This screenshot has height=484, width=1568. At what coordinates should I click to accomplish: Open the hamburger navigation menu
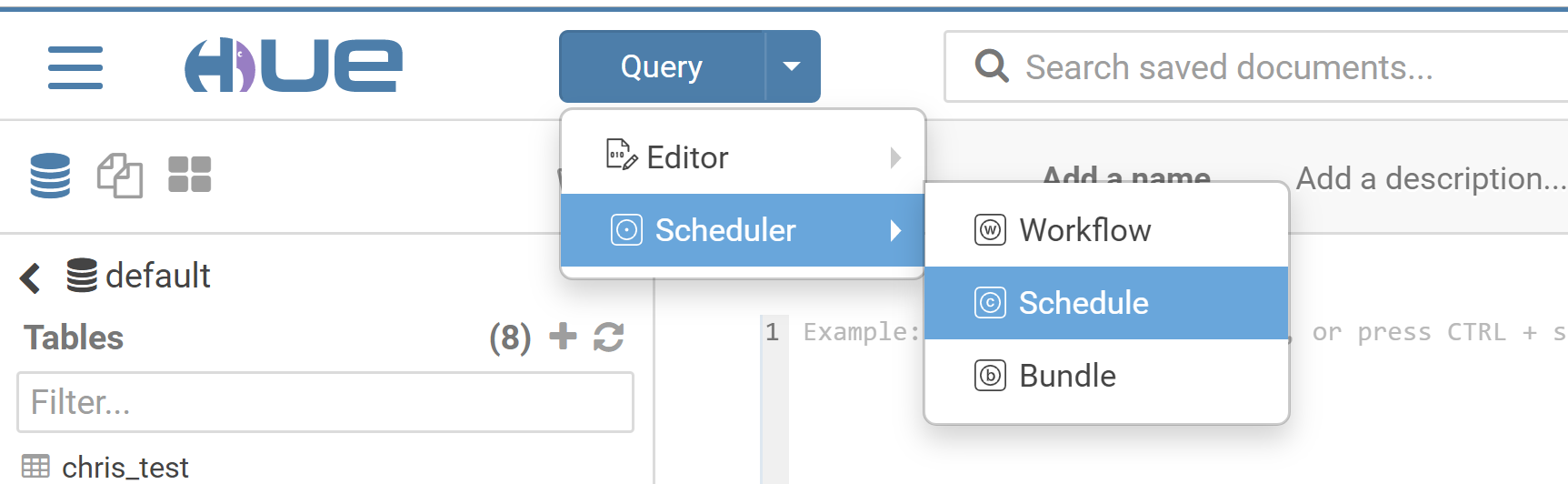pos(75,67)
